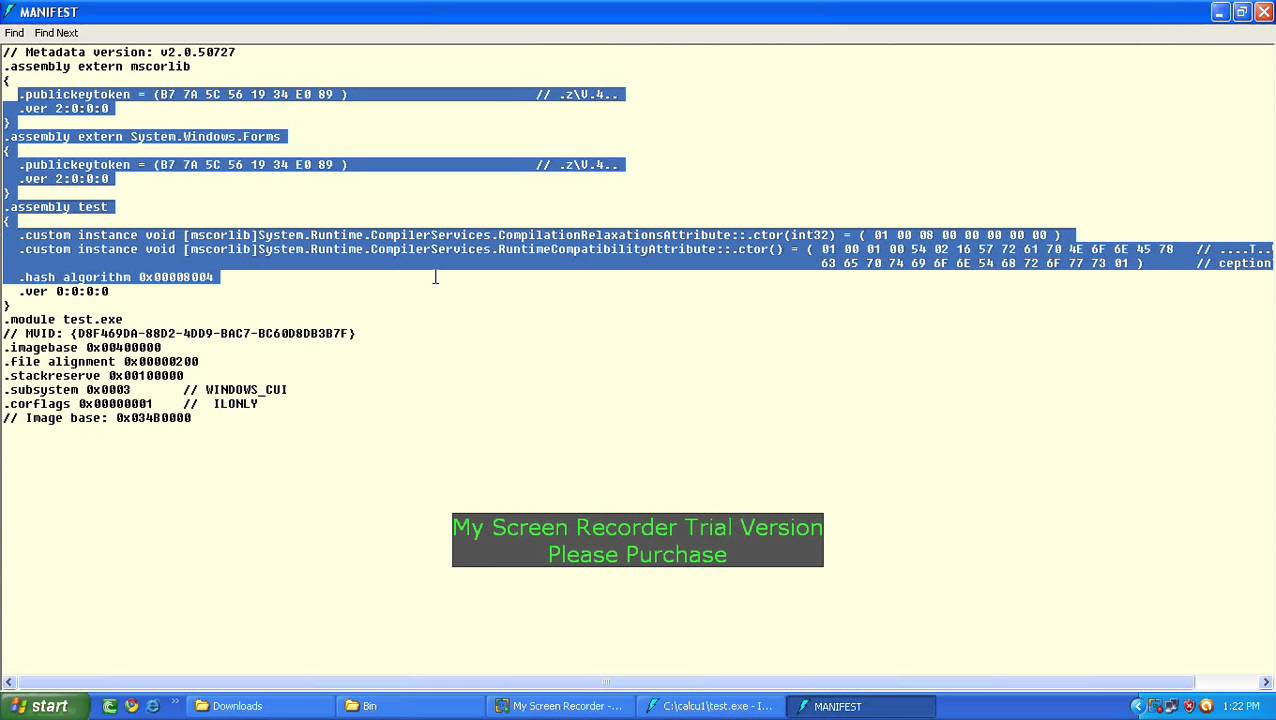Click the '.corflags 0x00000001' line
Screen dimensions: 1276x720
131,403
